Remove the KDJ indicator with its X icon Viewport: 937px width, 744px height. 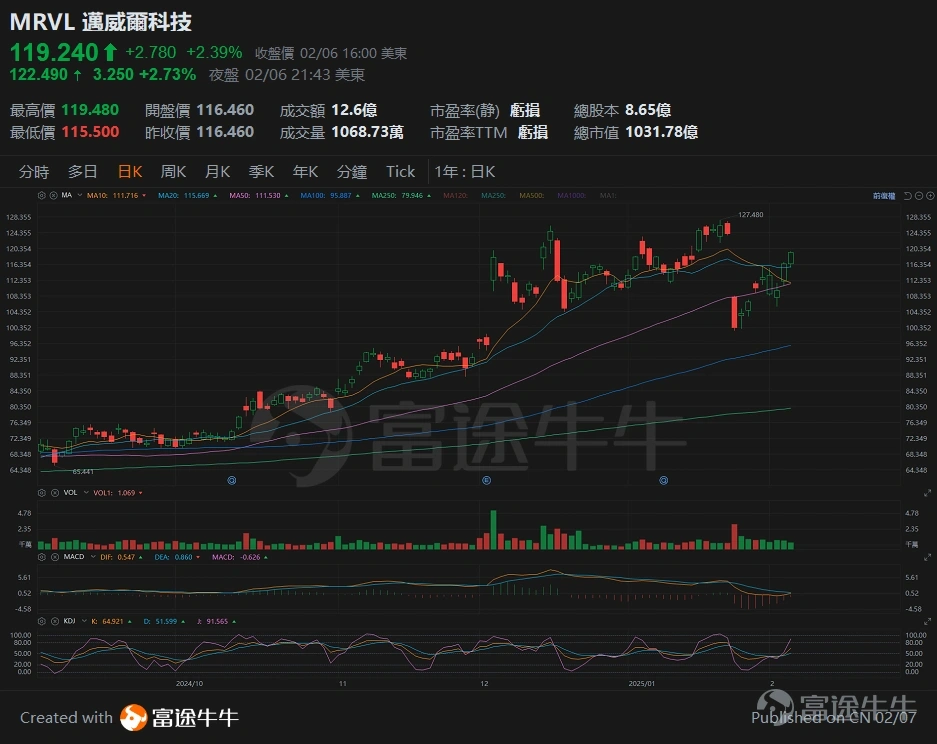pos(54,621)
